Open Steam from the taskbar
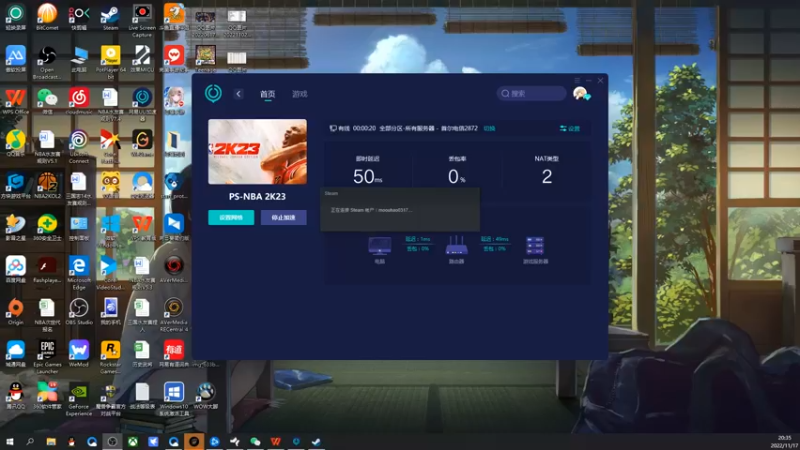The height and width of the screenshot is (450, 800). click(x=316, y=441)
